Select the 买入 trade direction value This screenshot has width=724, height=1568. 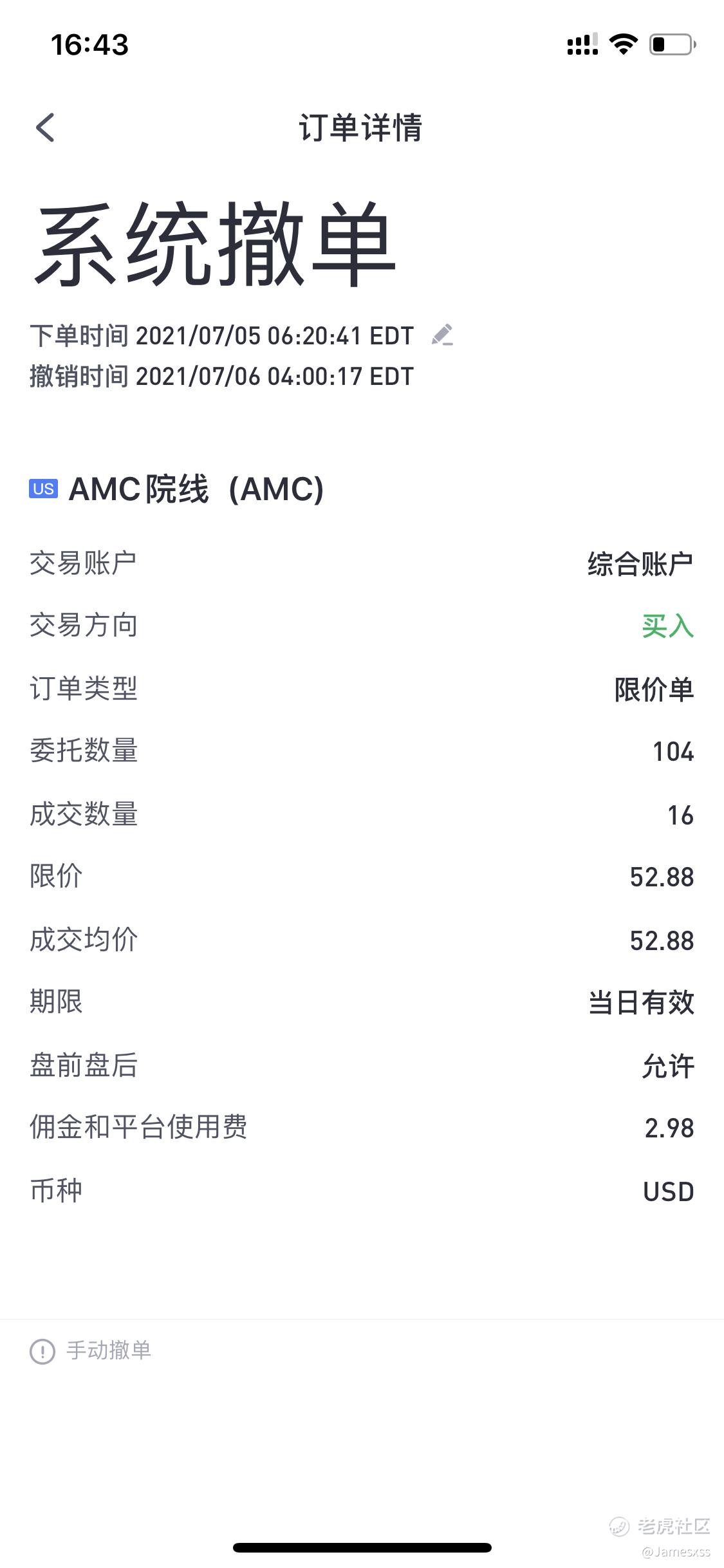point(668,626)
